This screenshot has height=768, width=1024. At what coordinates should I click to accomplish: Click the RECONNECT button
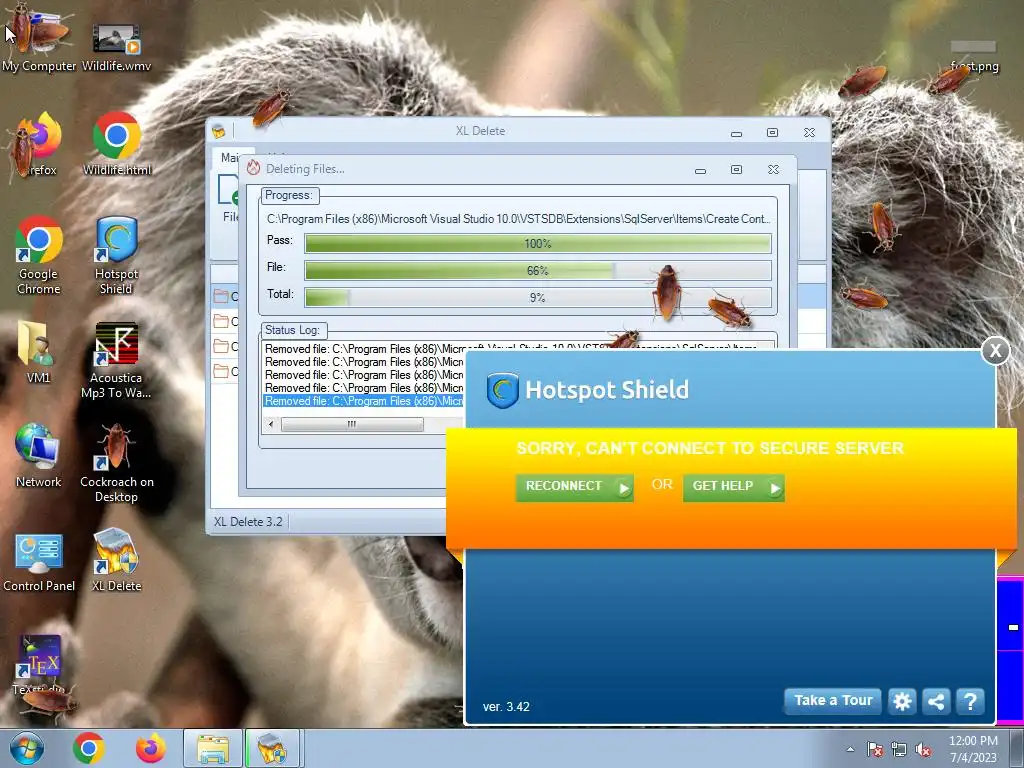[575, 487]
